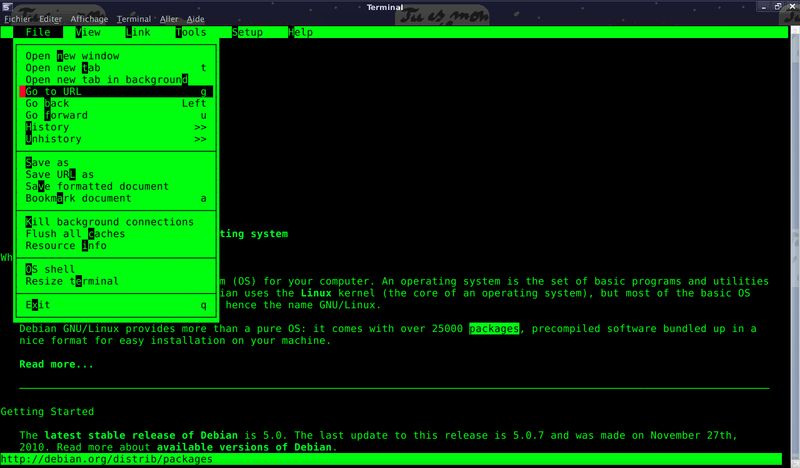Minimize the Terminal window
This screenshot has height=468, width=800.
764,7
